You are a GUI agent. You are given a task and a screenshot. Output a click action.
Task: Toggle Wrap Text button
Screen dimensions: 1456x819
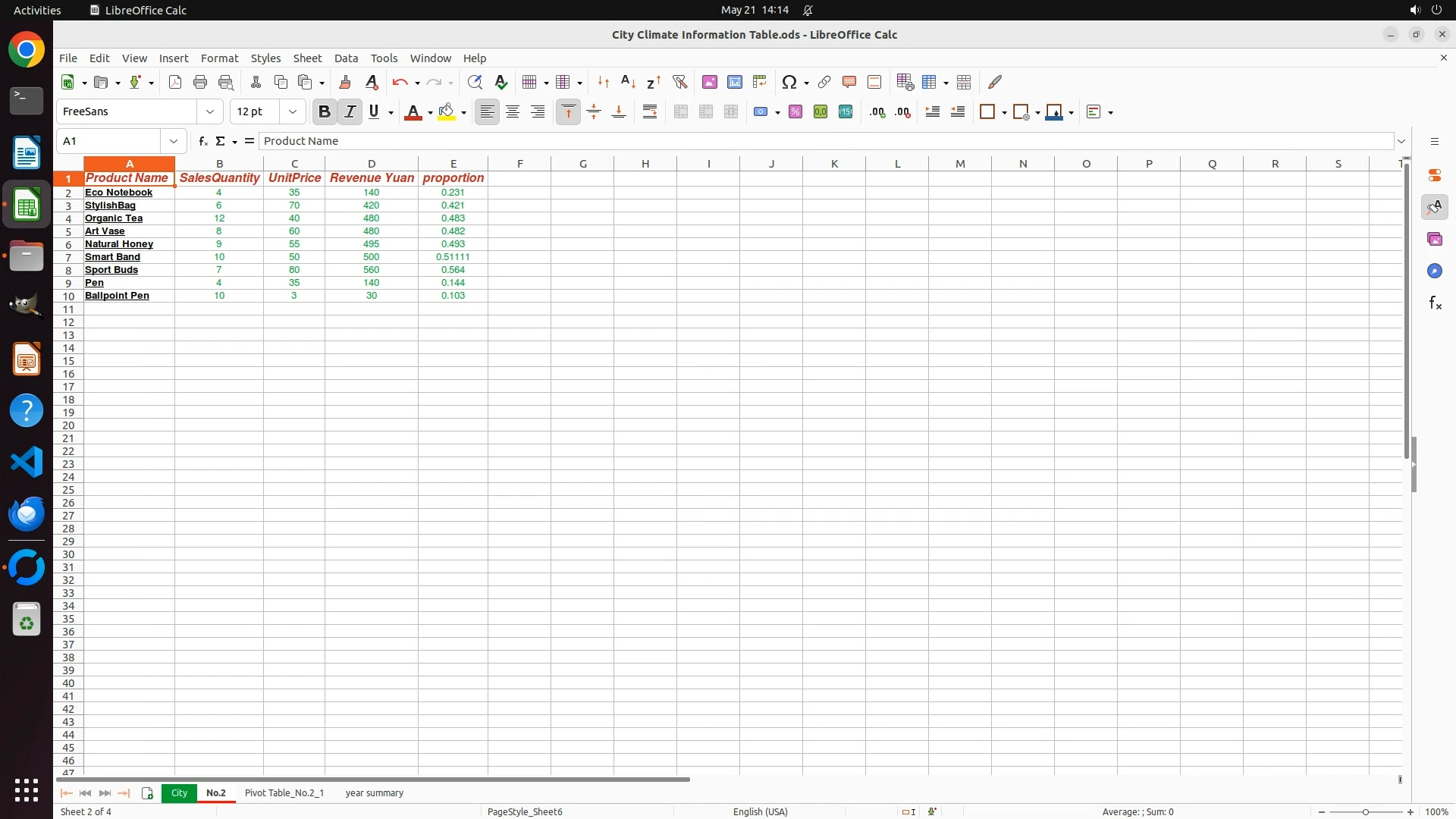(650, 112)
